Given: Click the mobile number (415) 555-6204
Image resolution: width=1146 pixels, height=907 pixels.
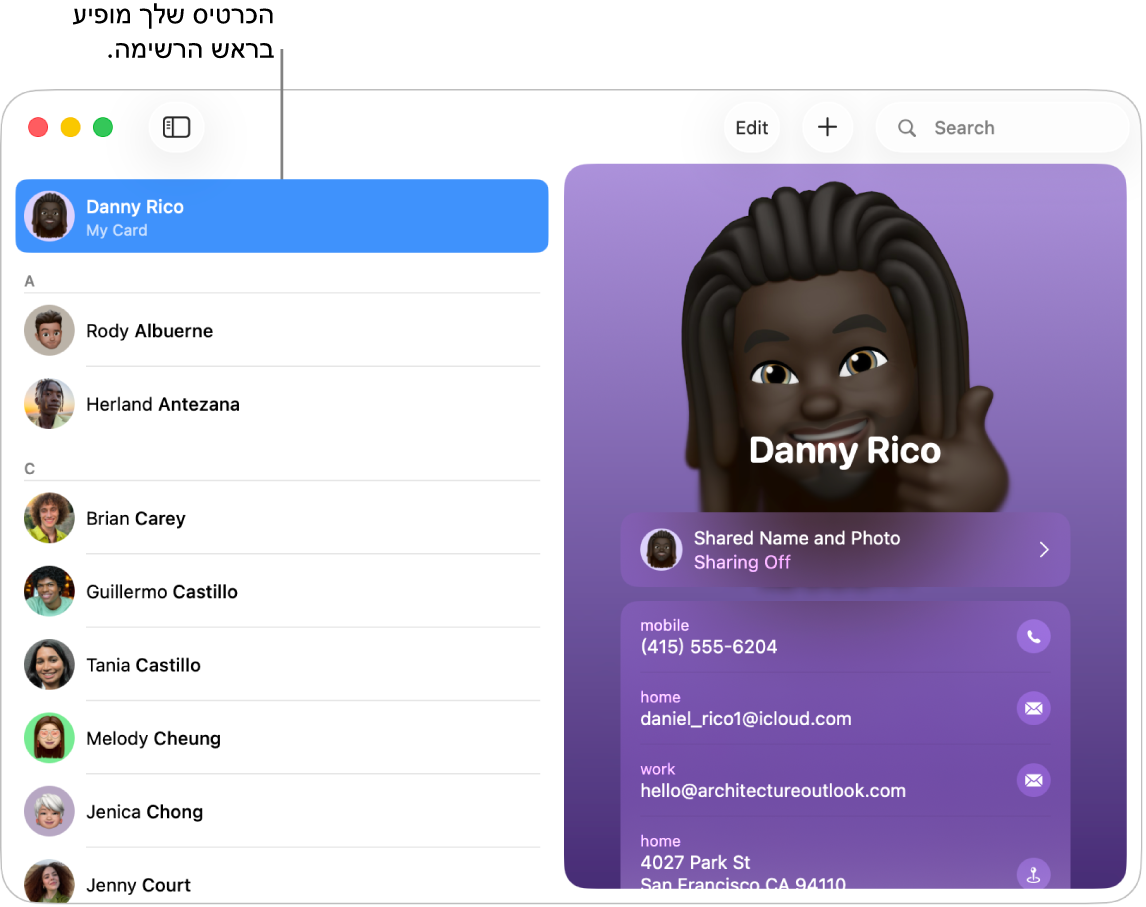Looking at the screenshot, I should [x=709, y=647].
